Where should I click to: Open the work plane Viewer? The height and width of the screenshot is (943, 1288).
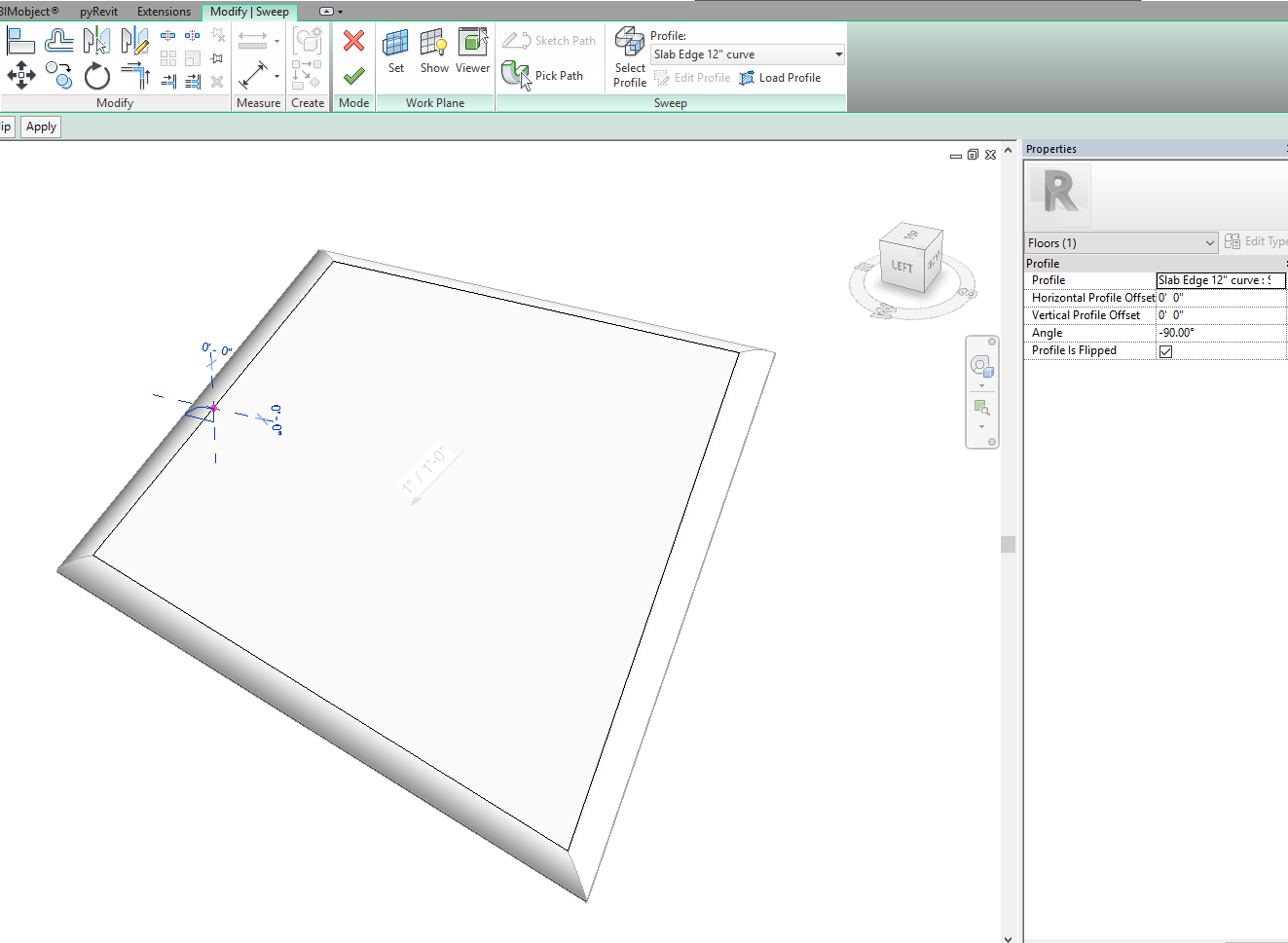coord(473,49)
